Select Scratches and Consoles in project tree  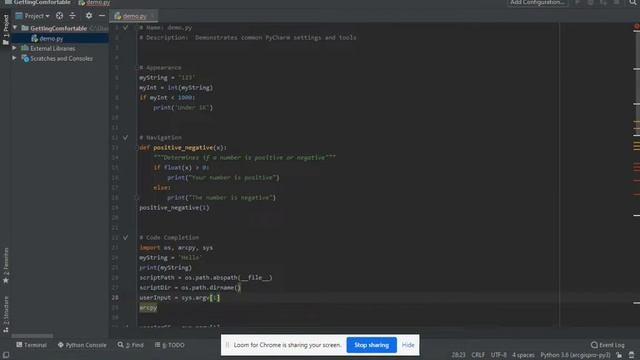pos(61,58)
